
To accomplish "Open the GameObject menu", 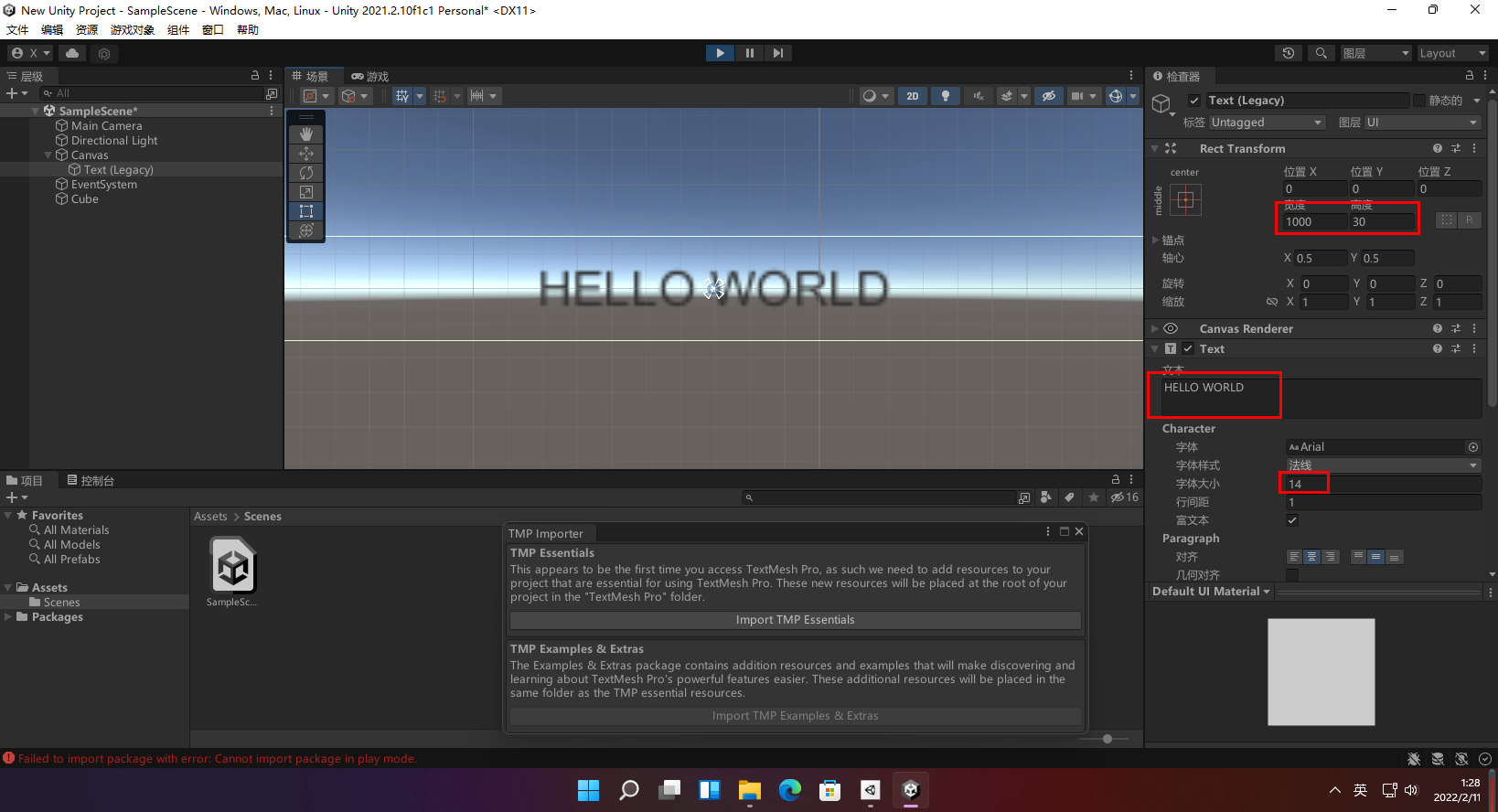I will (x=133, y=30).
